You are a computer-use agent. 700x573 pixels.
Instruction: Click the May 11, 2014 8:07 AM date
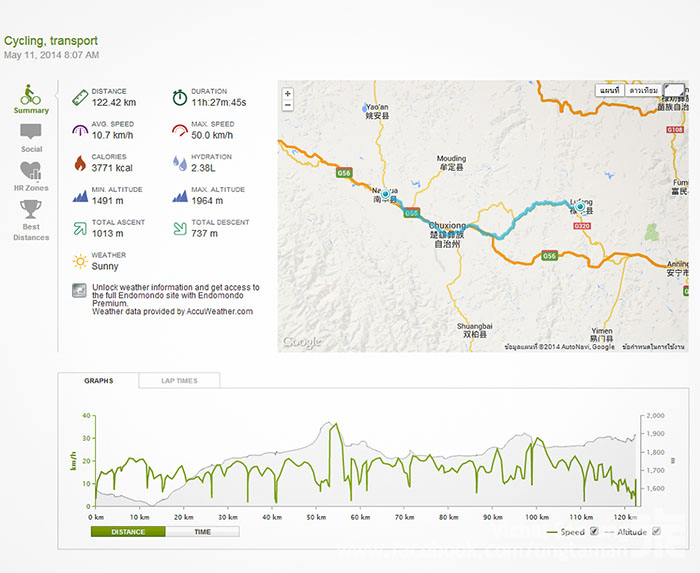point(51,55)
